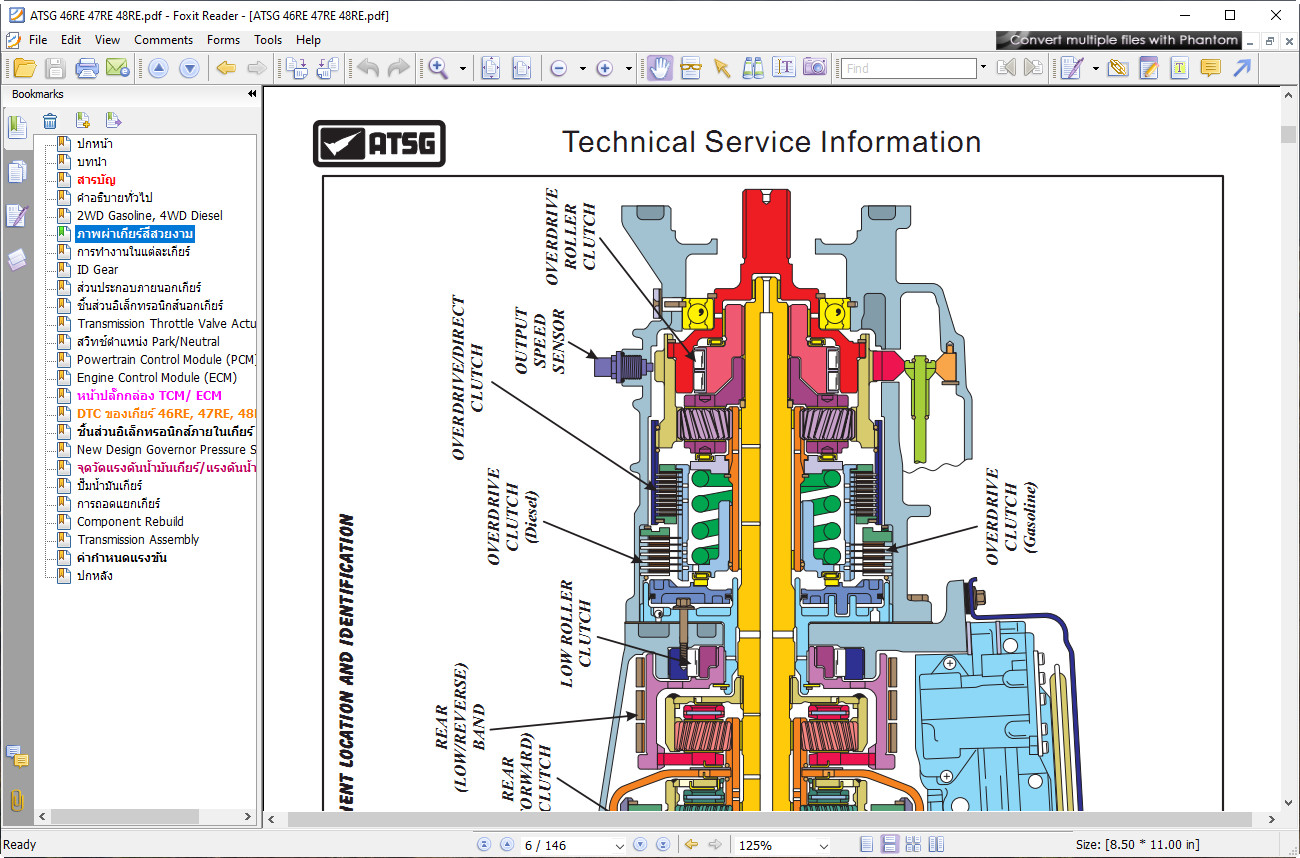Image resolution: width=1300 pixels, height=858 pixels.
Task: Open a file with the folder icon
Action: click(25, 68)
